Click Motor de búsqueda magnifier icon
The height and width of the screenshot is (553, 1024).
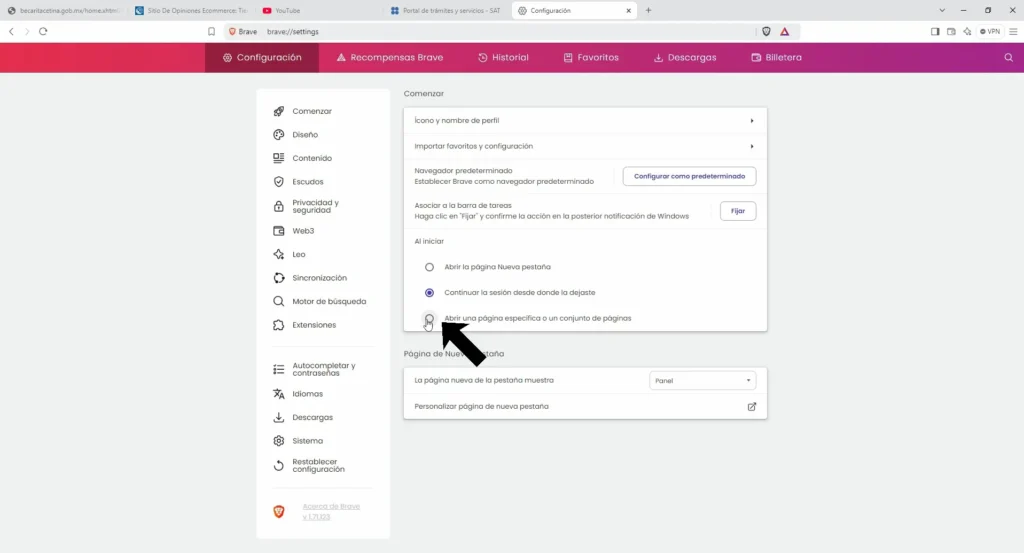coord(279,301)
